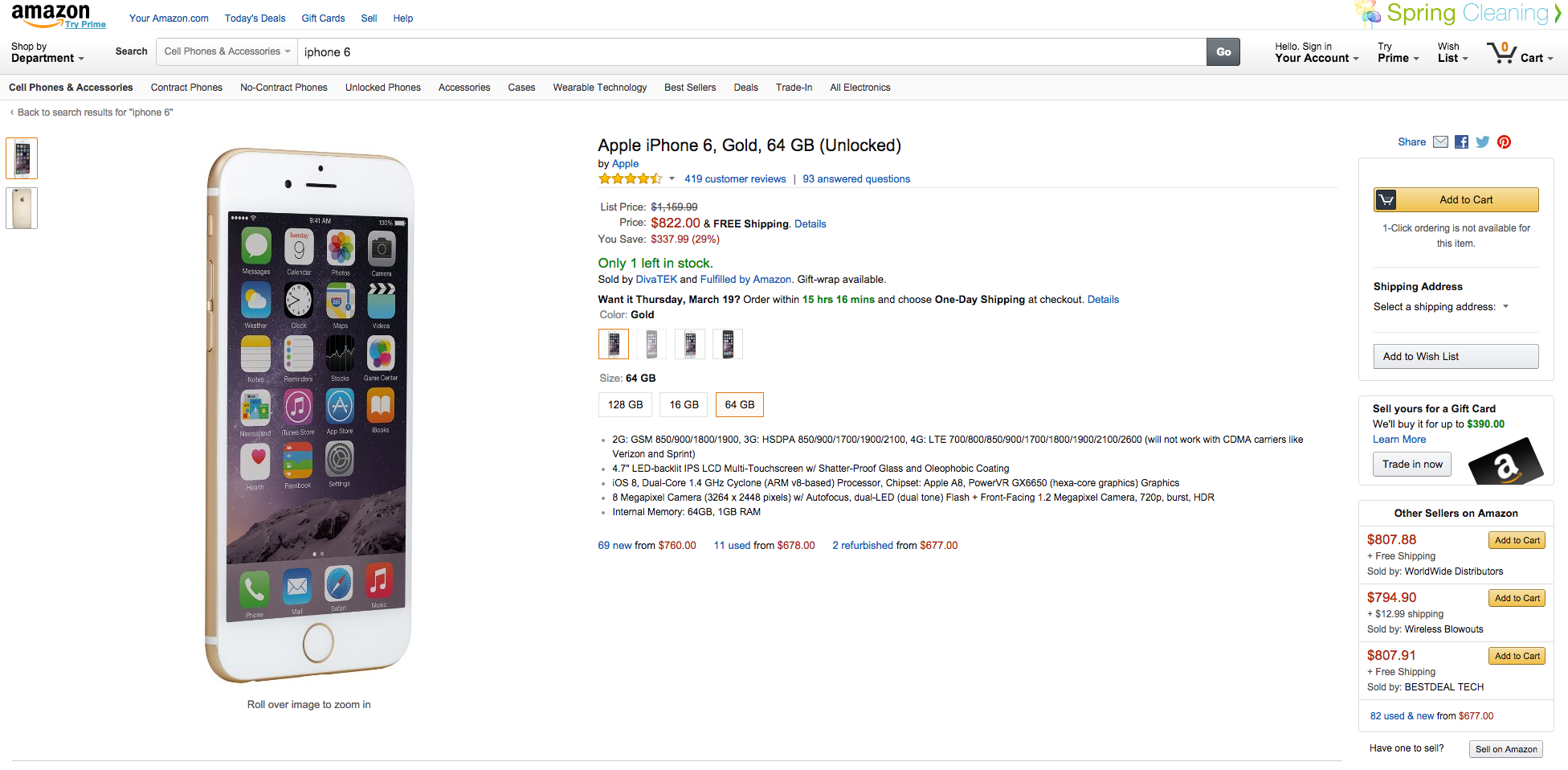The image size is (1568, 770).
Task: Share on Facebook icon
Action: [x=1461, y=142]
